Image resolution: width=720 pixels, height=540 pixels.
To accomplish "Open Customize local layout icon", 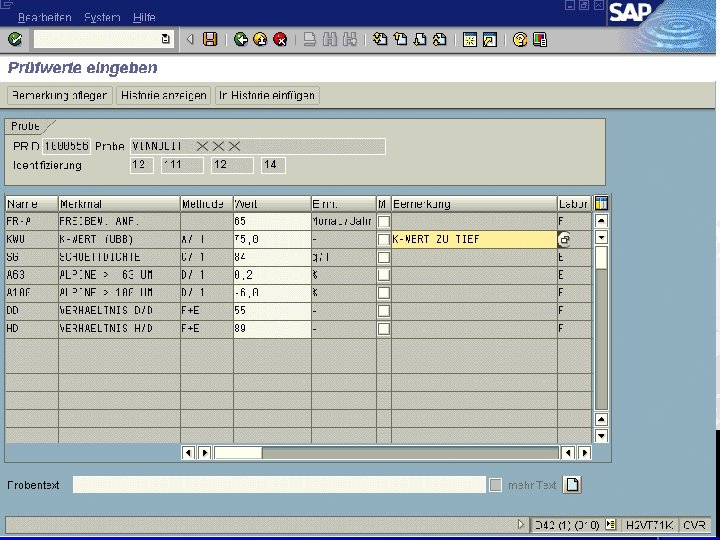I will (x=540, y=39).
